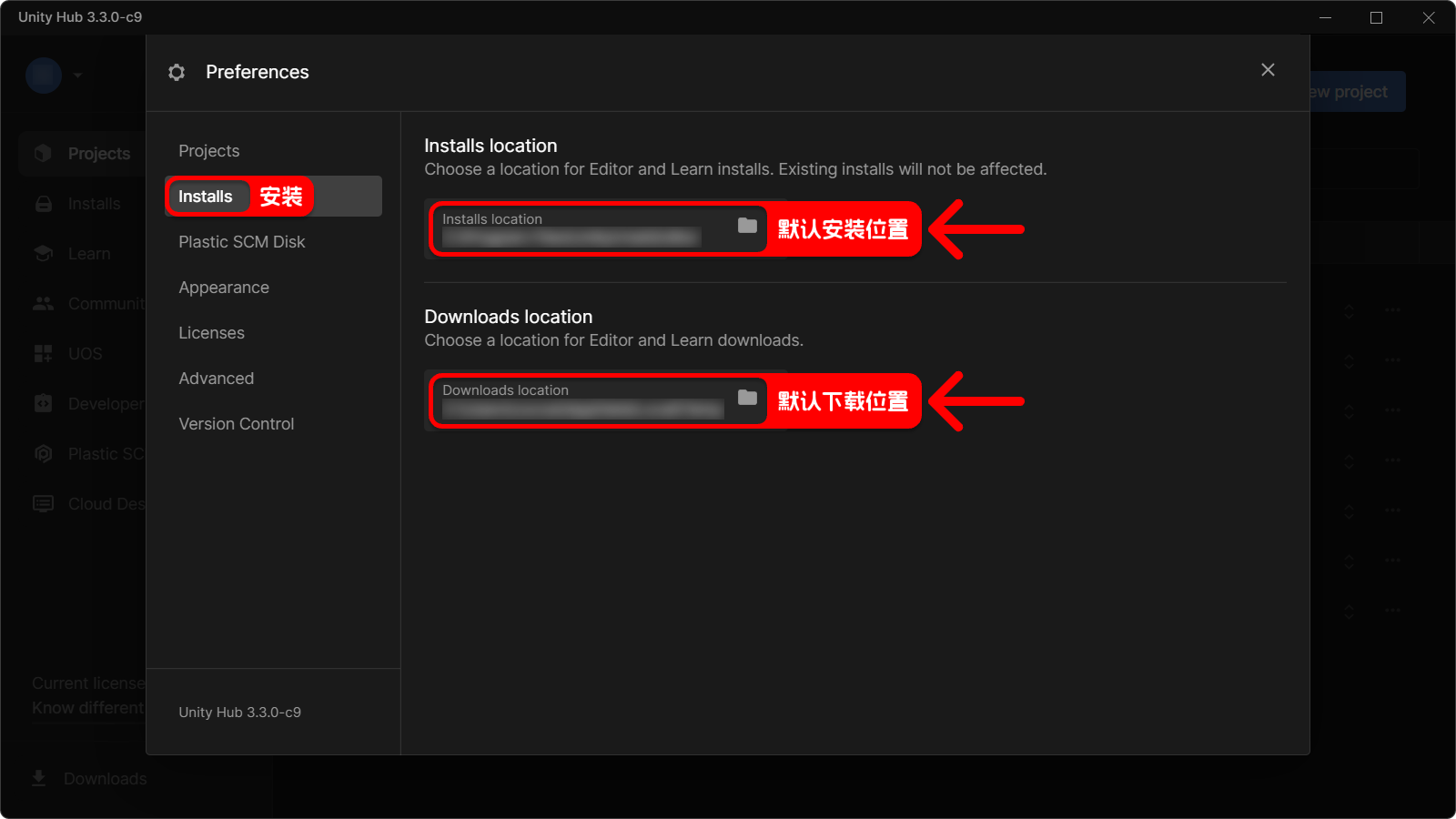Open Projects in Hub sidebar
The height and width of the screenshot is (819, 1456).
pyautogui.click(x=82, y=154)
